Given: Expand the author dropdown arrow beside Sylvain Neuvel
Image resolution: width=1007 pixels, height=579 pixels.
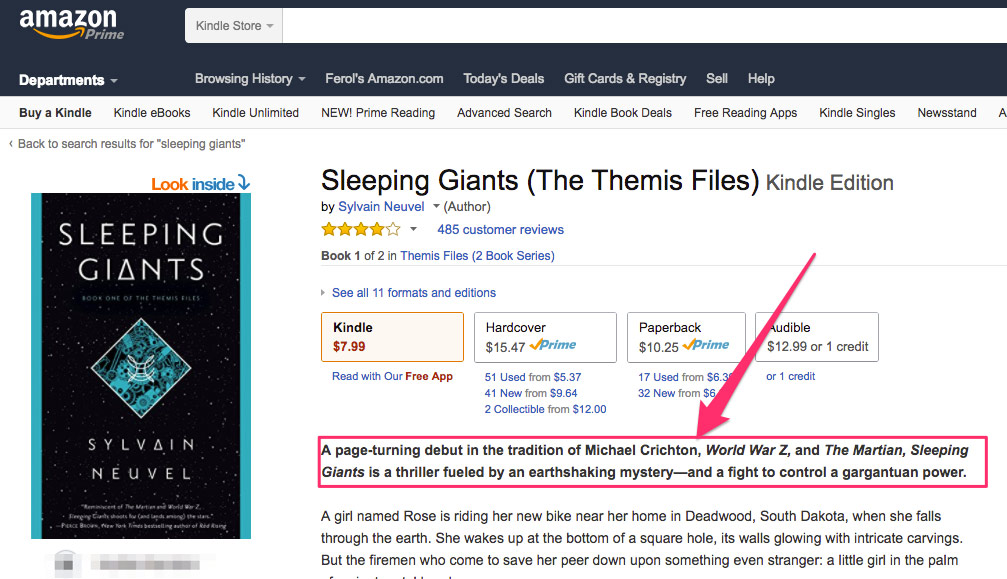Looking at the screenshot, I should point(436,207).
